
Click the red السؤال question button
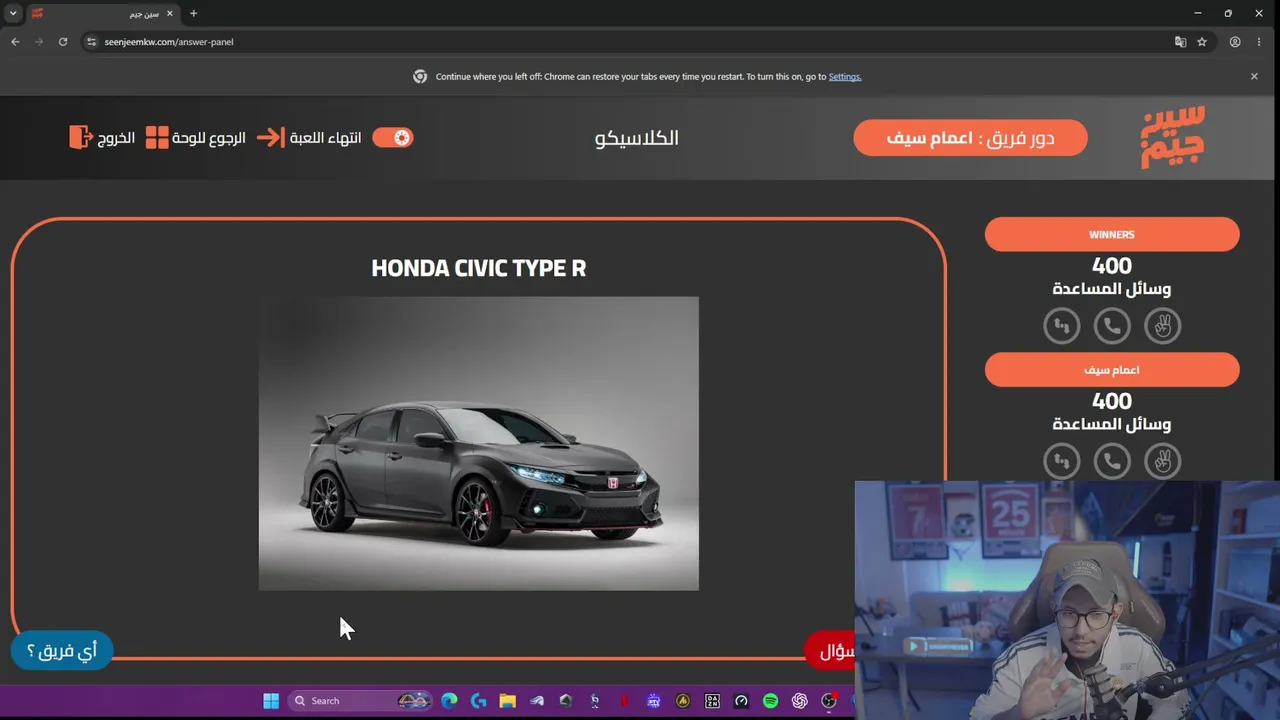[x=831, y=651]
